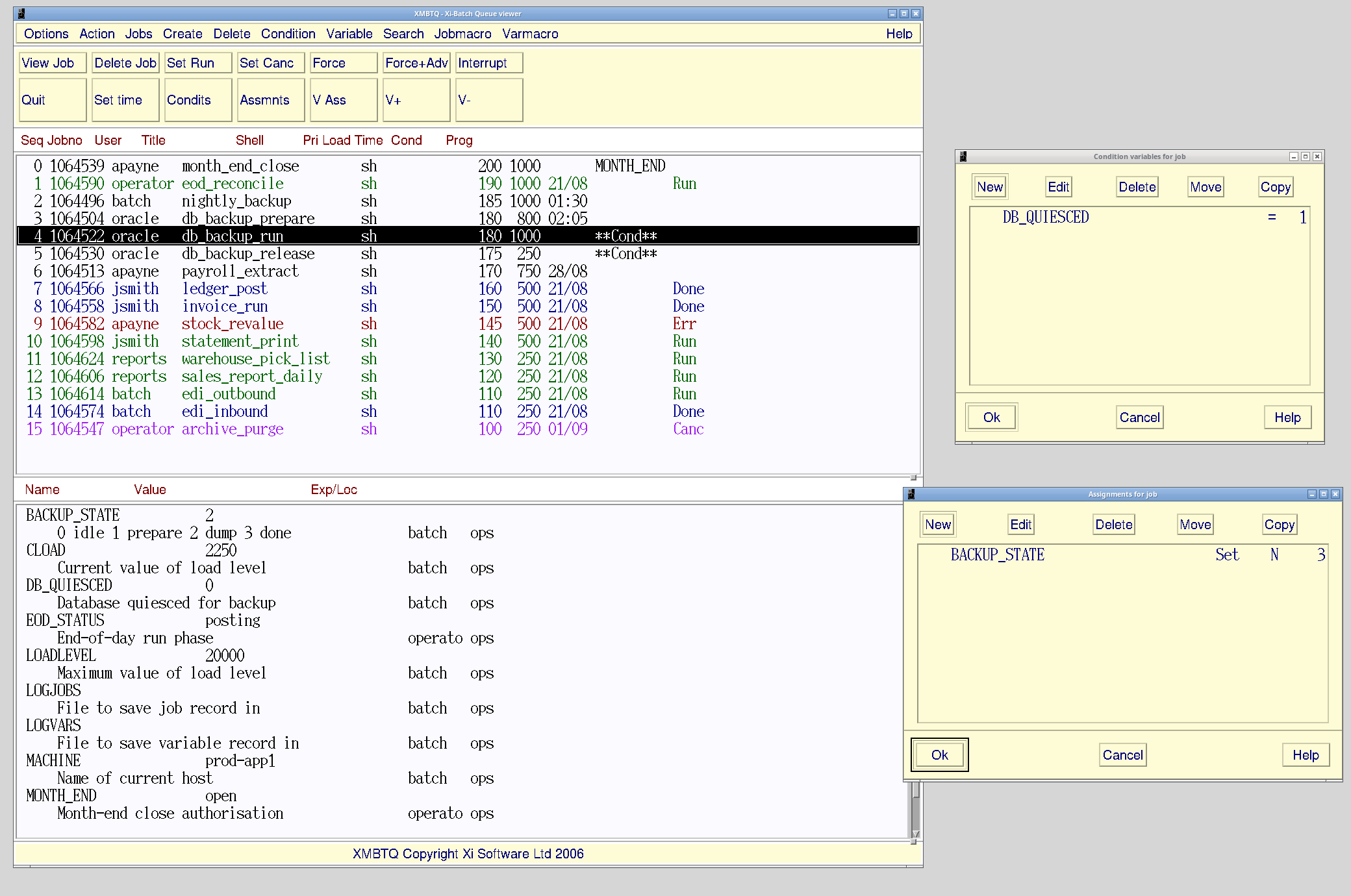Click Delete in Assignments for job dialog

(x=1113, y=525)
